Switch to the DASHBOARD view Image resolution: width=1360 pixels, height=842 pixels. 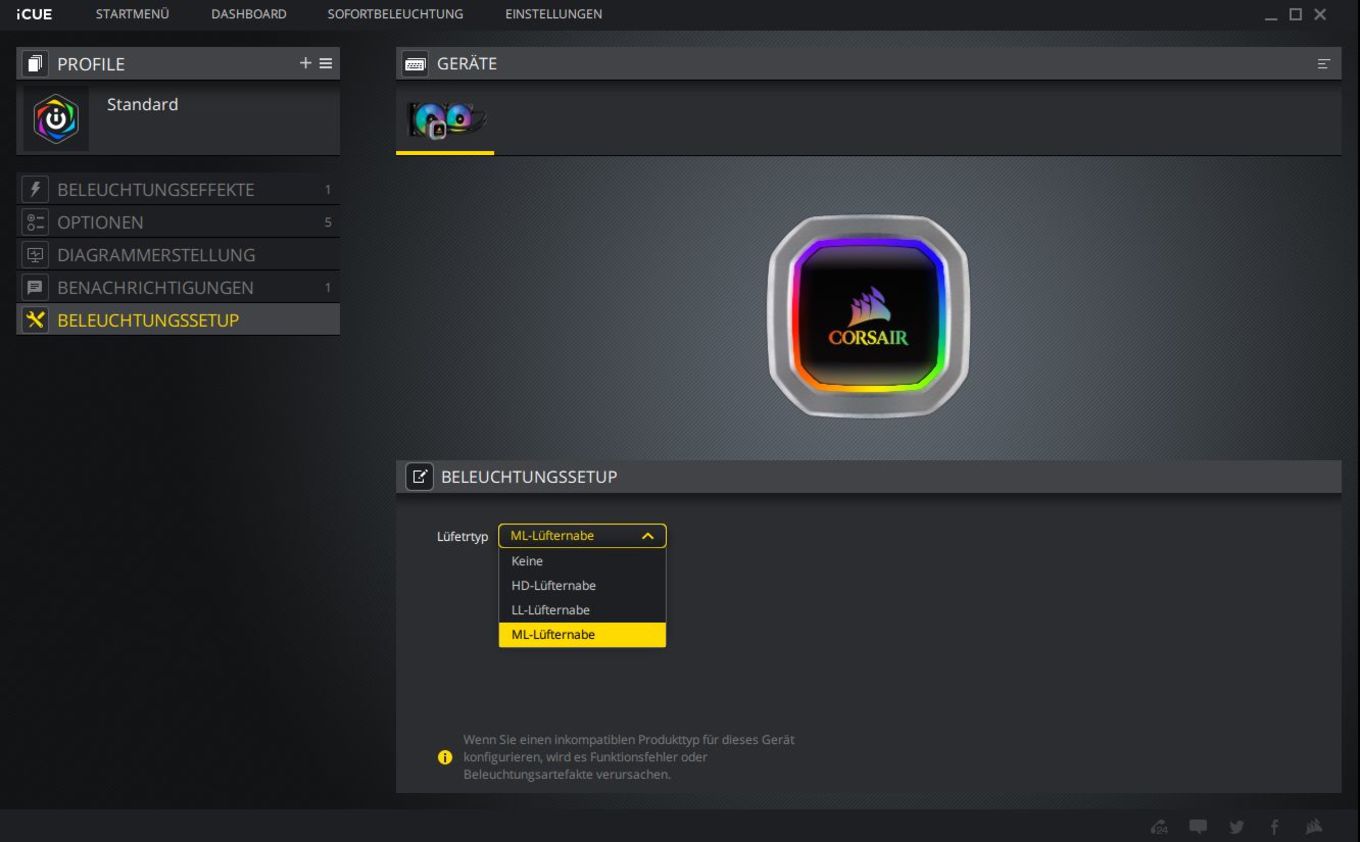click(x=249, y=14)
